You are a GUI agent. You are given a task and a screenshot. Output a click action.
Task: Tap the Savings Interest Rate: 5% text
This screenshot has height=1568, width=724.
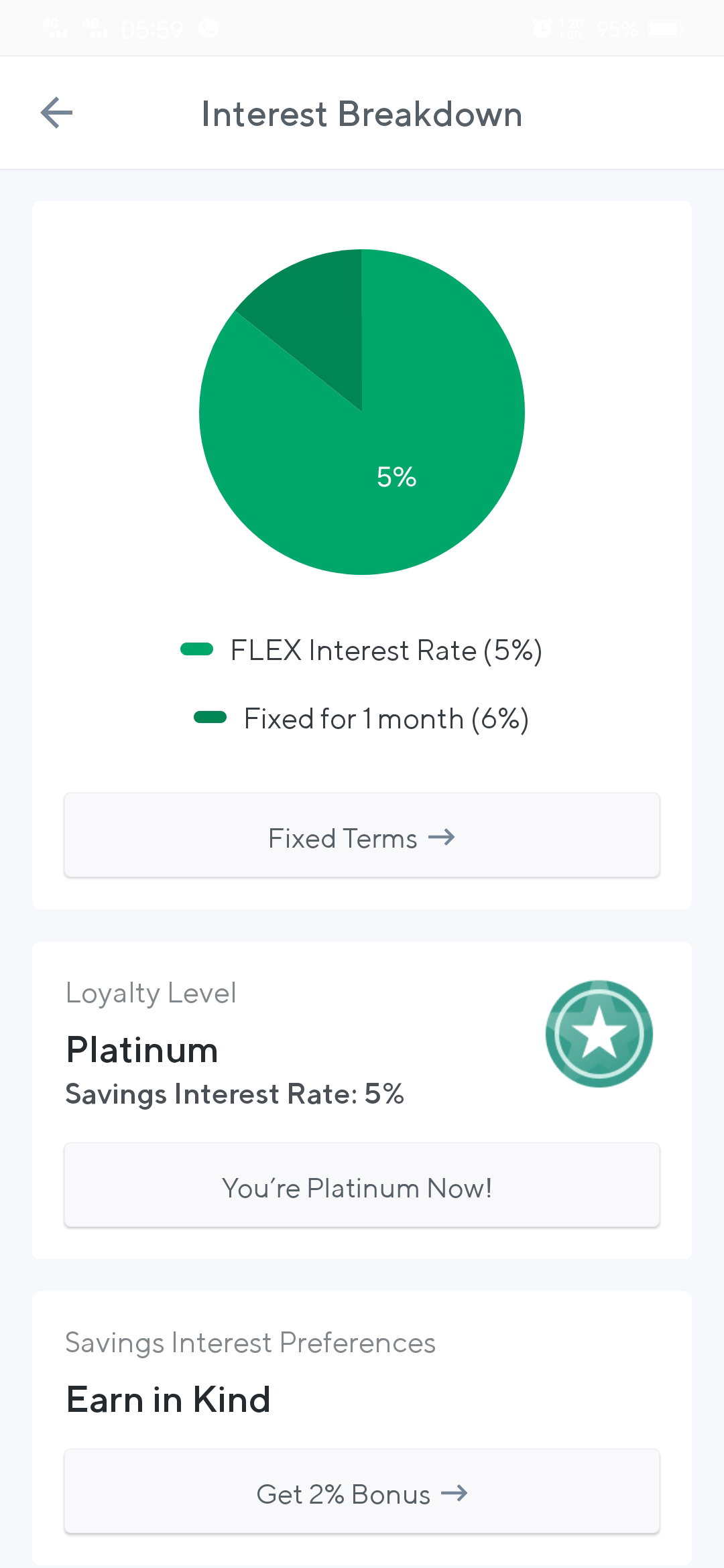(235, 1094)
